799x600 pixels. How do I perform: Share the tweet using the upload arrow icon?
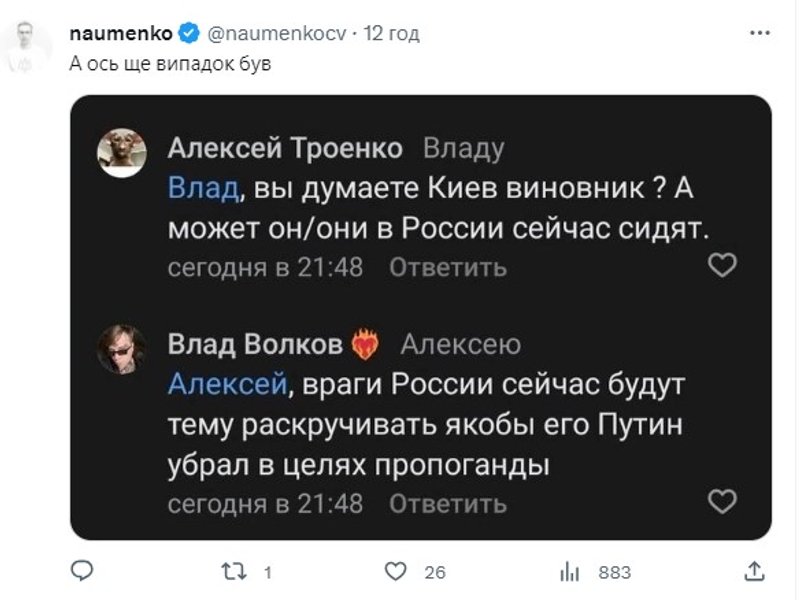[755, 571]
